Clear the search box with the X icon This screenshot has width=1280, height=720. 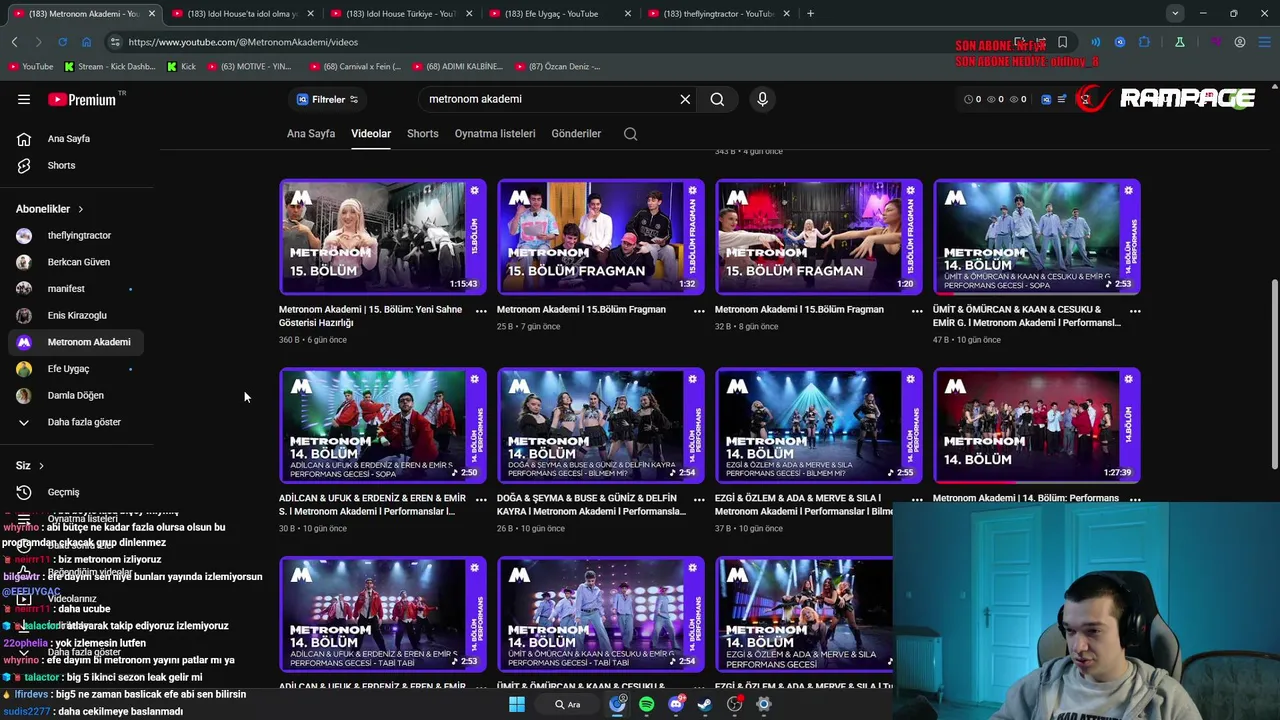685,99
